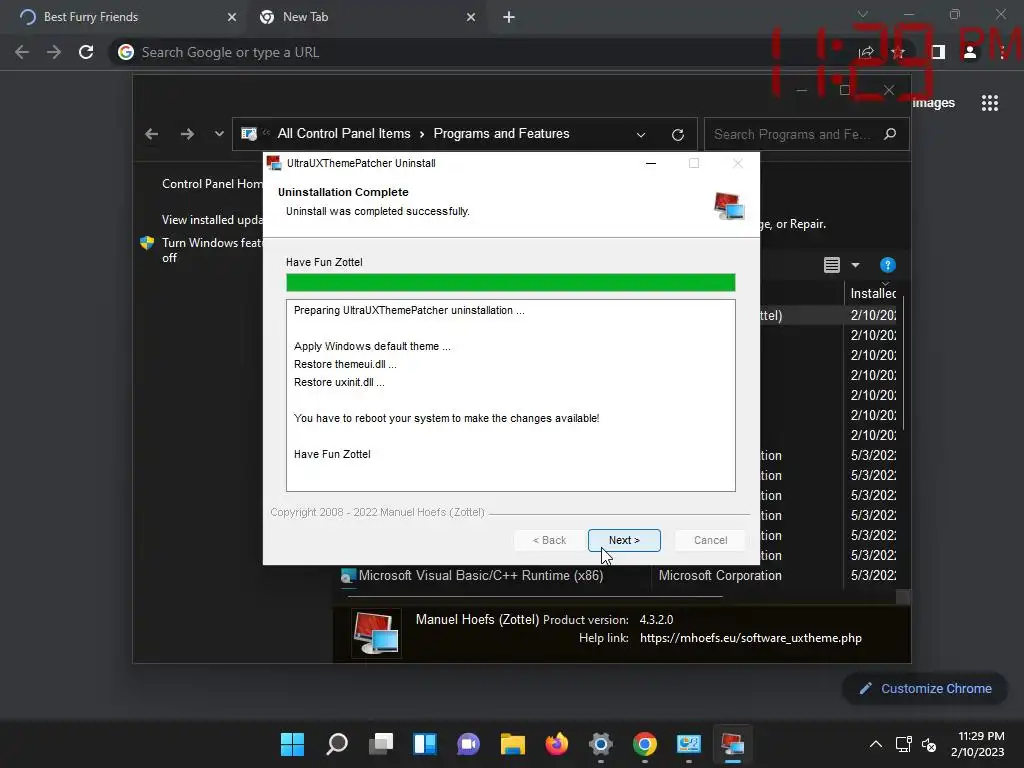The height and width of the screenshot is (768, 1024).
Task: Click Next in the uninstall dialog
Action: pos(624,540)
